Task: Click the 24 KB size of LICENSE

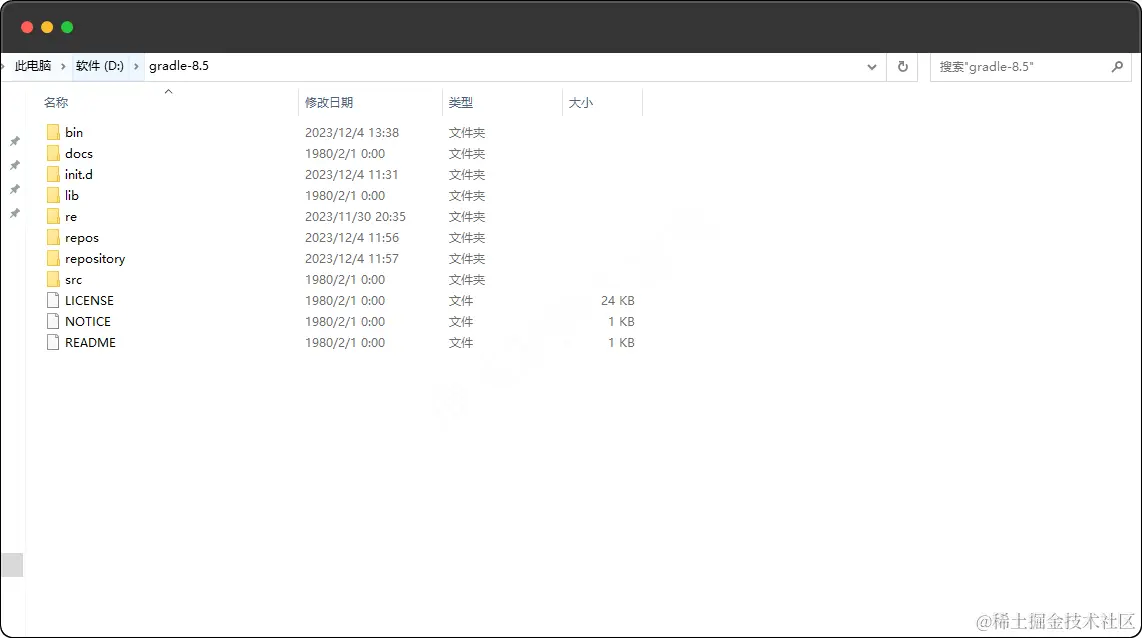Action: coord(618,301)
